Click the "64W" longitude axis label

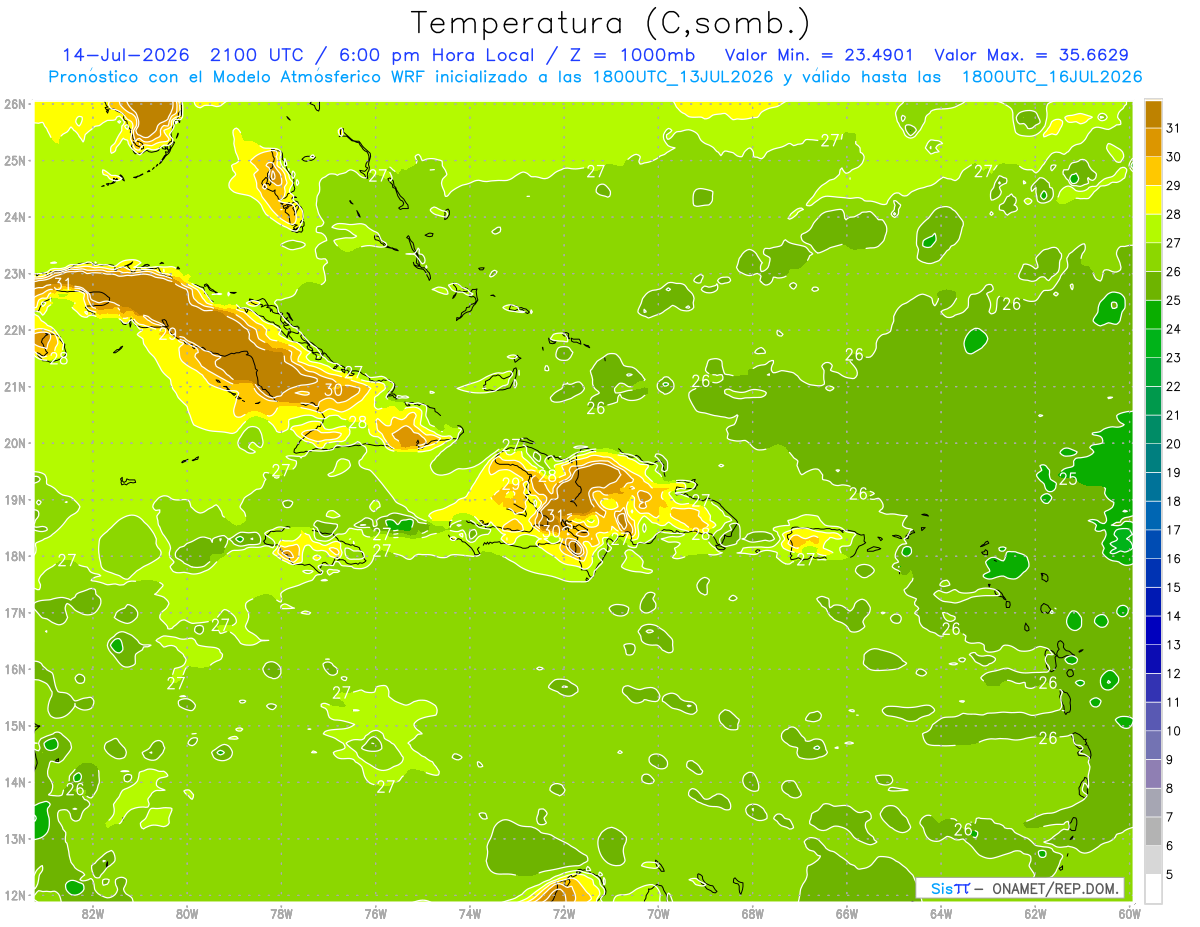click(x=941, y=914)
